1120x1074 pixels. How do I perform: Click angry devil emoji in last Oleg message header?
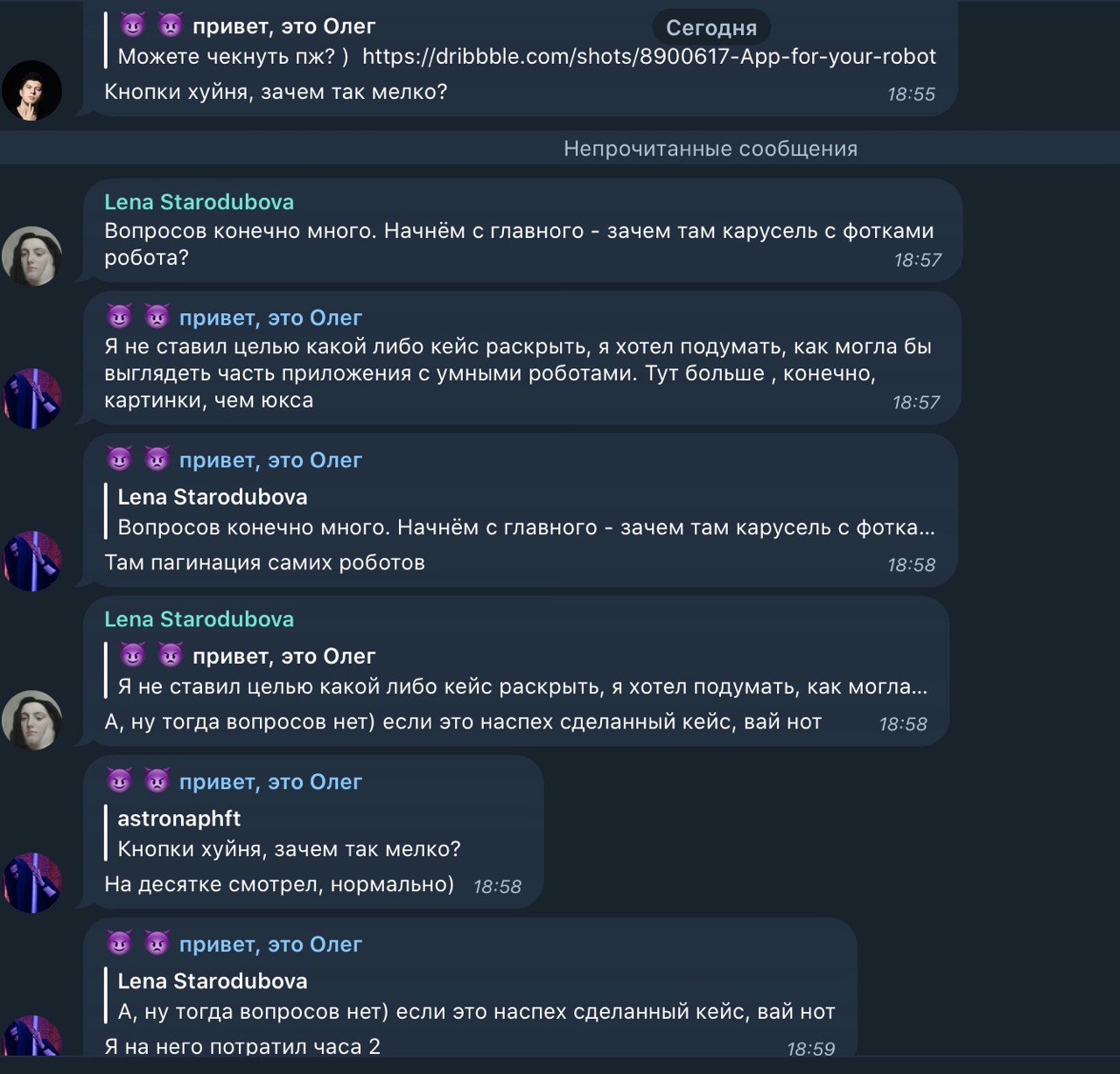coord(157,944)
